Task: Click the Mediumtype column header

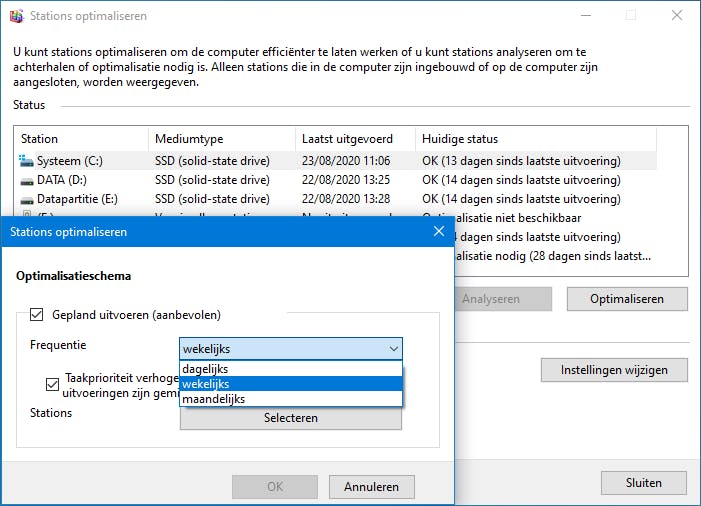Action: click(x=222, y=139)
